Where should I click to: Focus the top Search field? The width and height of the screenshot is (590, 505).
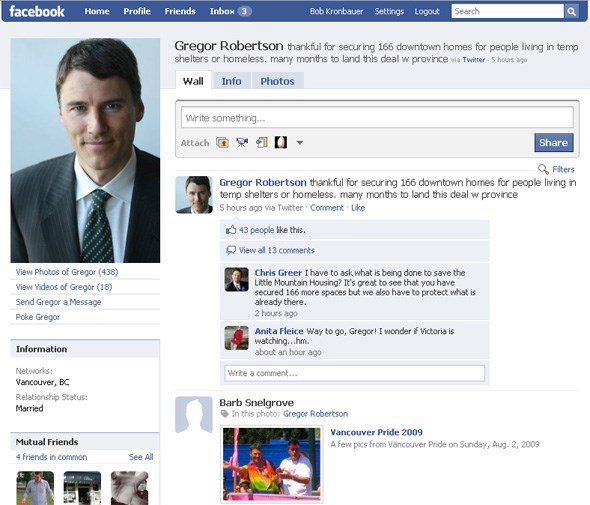507,11
